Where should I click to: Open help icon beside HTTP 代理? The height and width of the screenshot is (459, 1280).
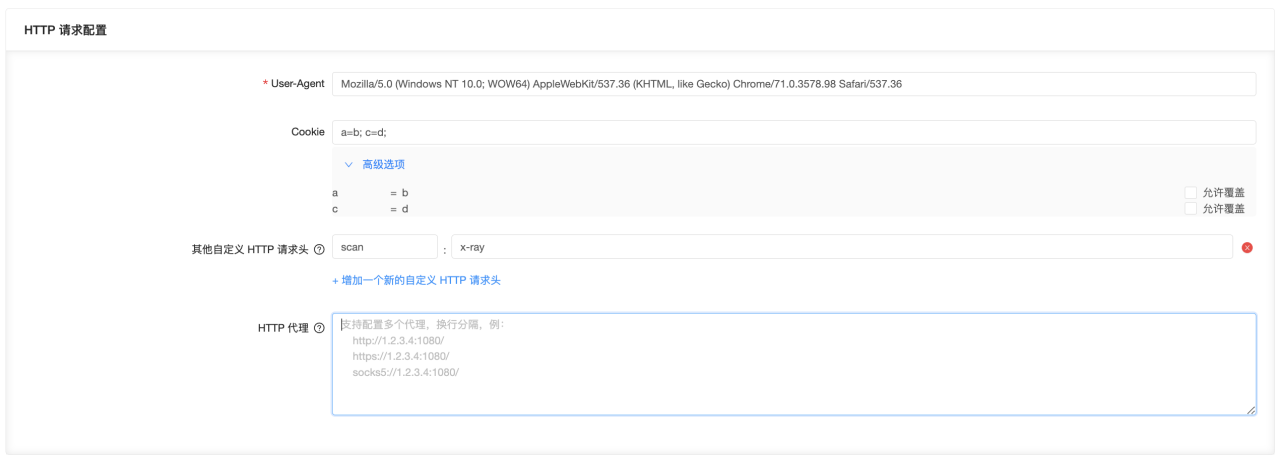coord(319,328)
